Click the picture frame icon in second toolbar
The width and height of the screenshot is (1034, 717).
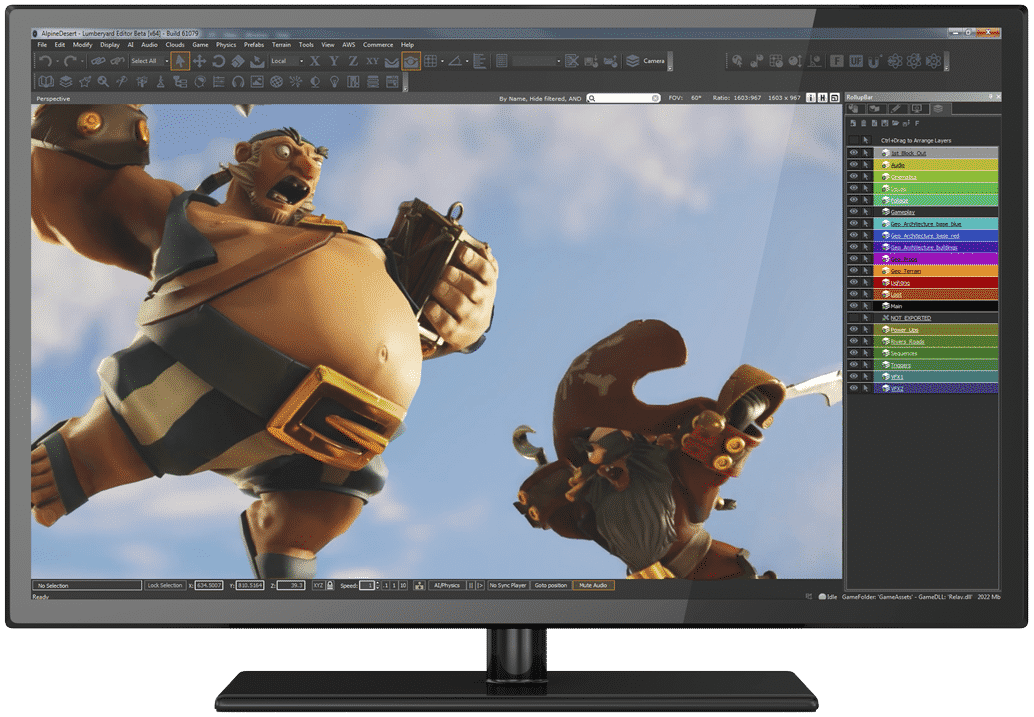257,82
